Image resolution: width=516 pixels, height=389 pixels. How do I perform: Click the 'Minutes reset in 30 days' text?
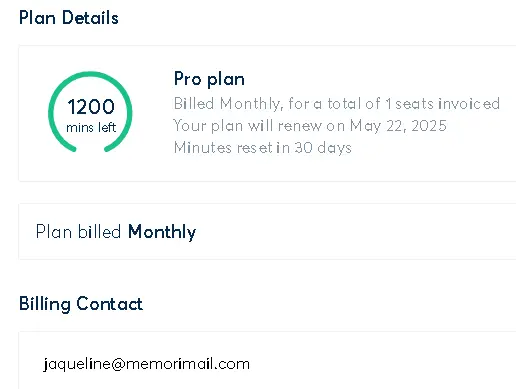pos(263,148)
